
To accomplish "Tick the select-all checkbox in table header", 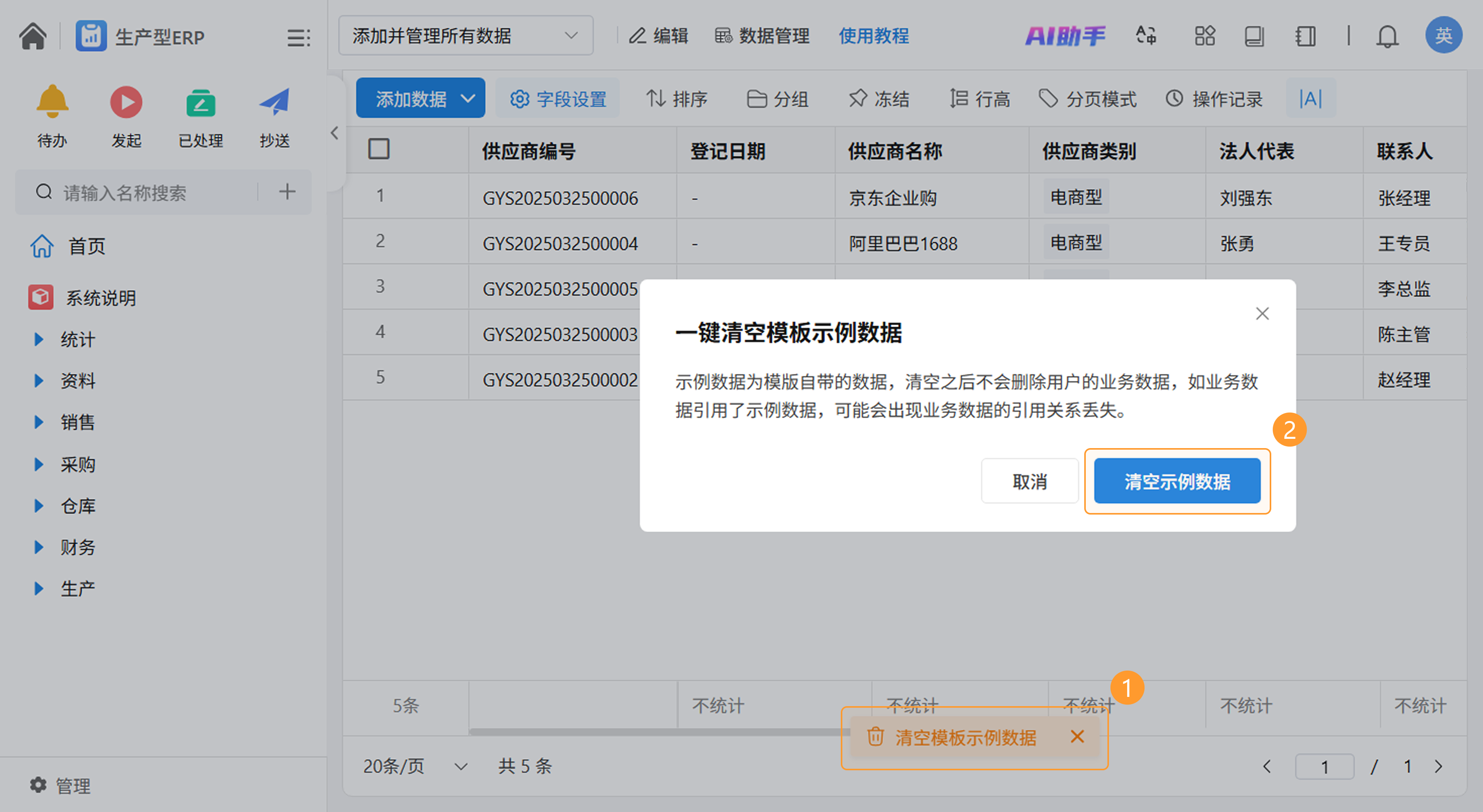I will point(379,149).
